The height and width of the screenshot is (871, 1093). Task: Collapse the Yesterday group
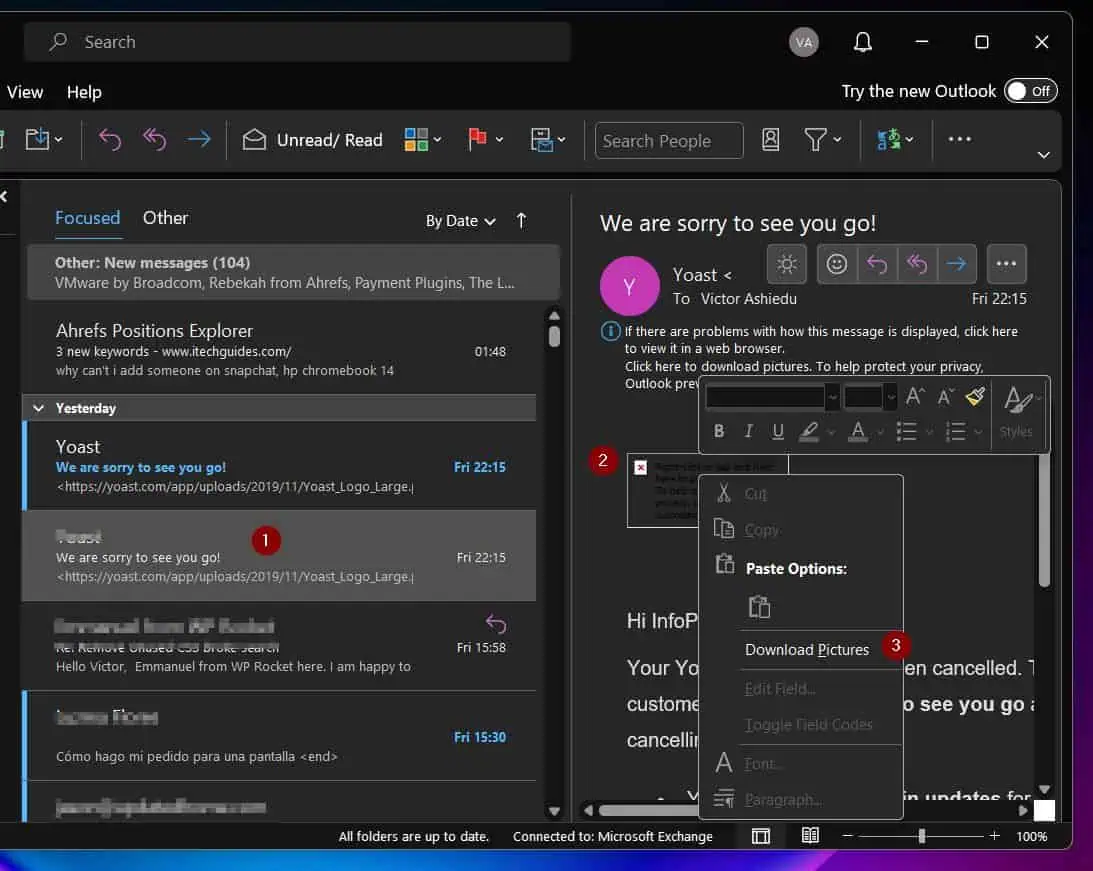pyautogui.click(x=39, y=408)
